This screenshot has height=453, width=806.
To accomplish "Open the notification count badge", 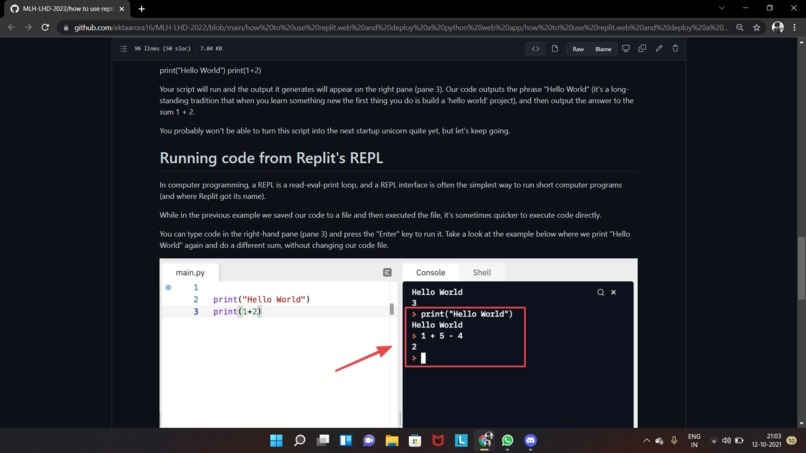I will pos(792,441).
